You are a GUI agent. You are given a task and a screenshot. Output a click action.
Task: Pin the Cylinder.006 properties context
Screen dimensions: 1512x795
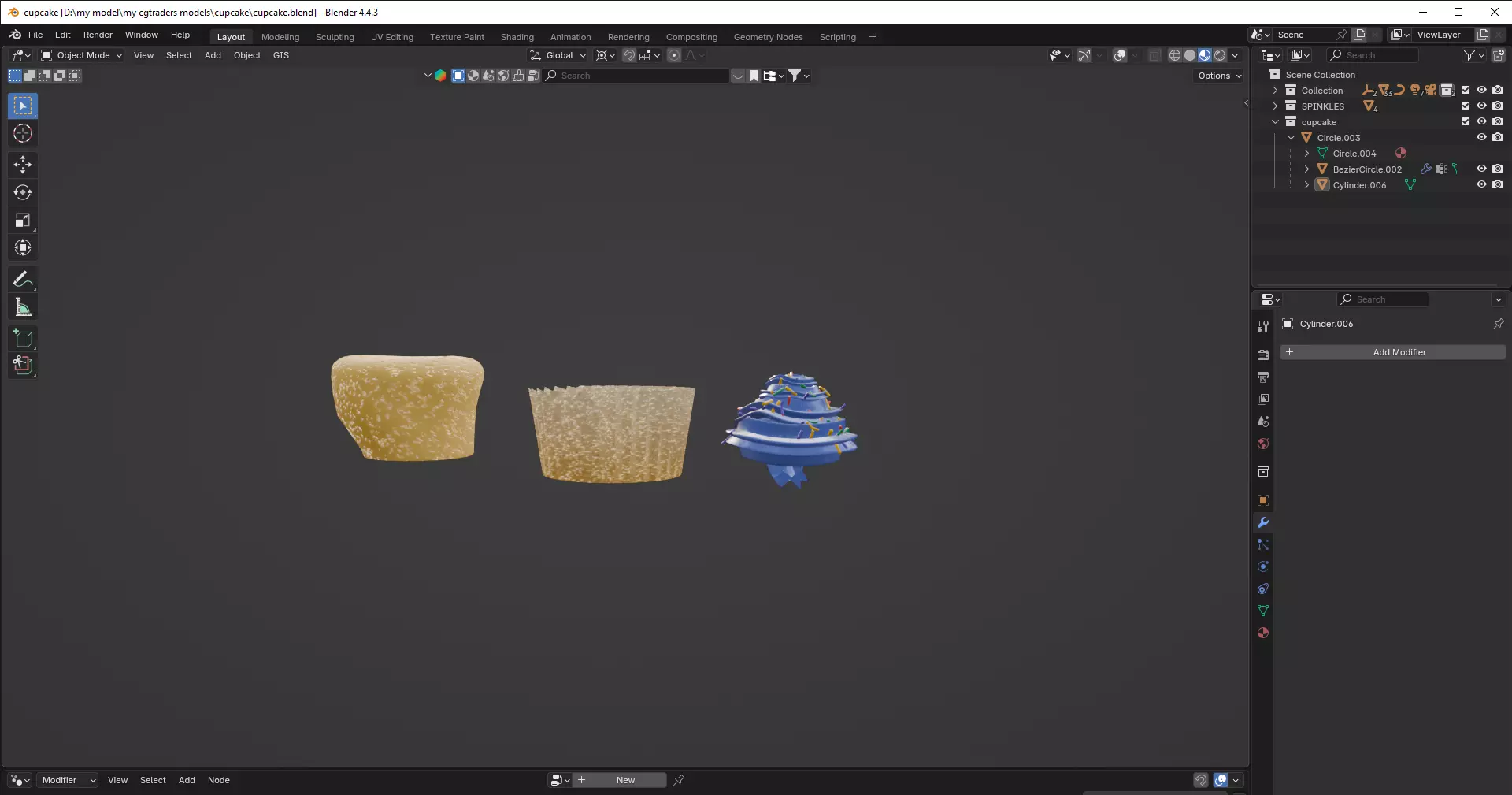pyautogui.click(x=1498, y=324)
